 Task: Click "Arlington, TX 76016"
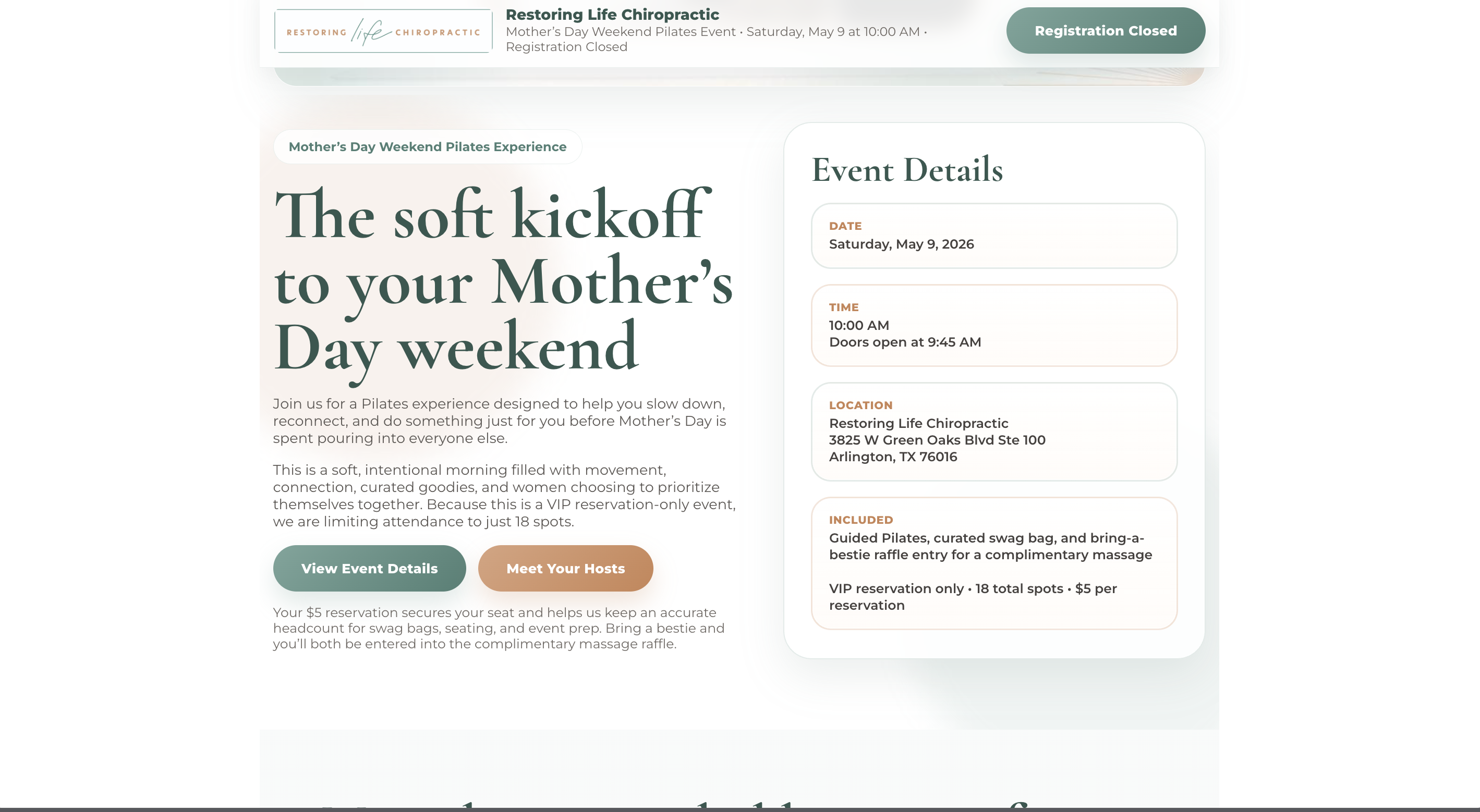pyautogui.click(x=893, y=457)
